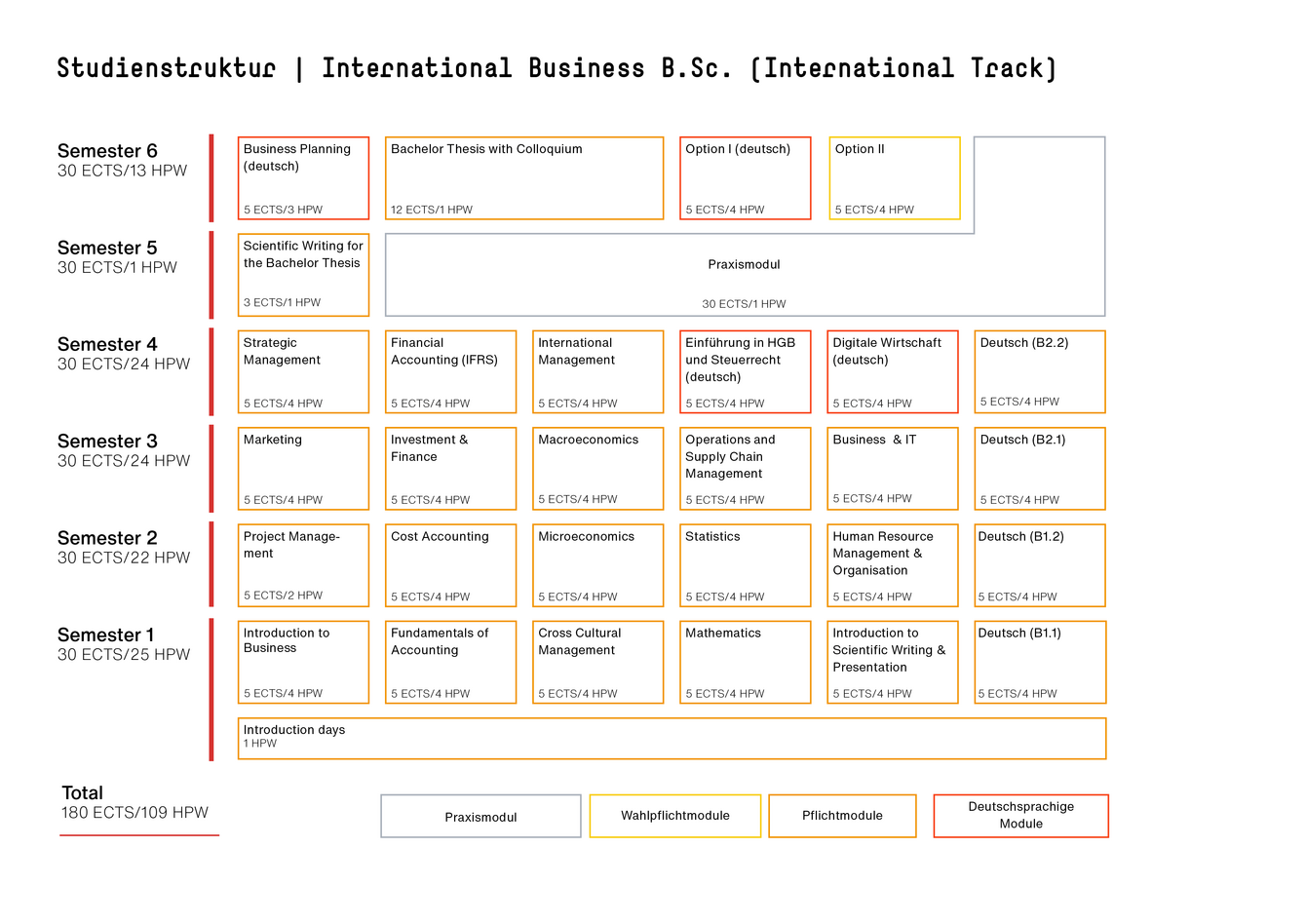Click the Deutschsprachige Module legend box
Screen dimensions: 1306x924
pyautogui.click(x=1021, y=816)
